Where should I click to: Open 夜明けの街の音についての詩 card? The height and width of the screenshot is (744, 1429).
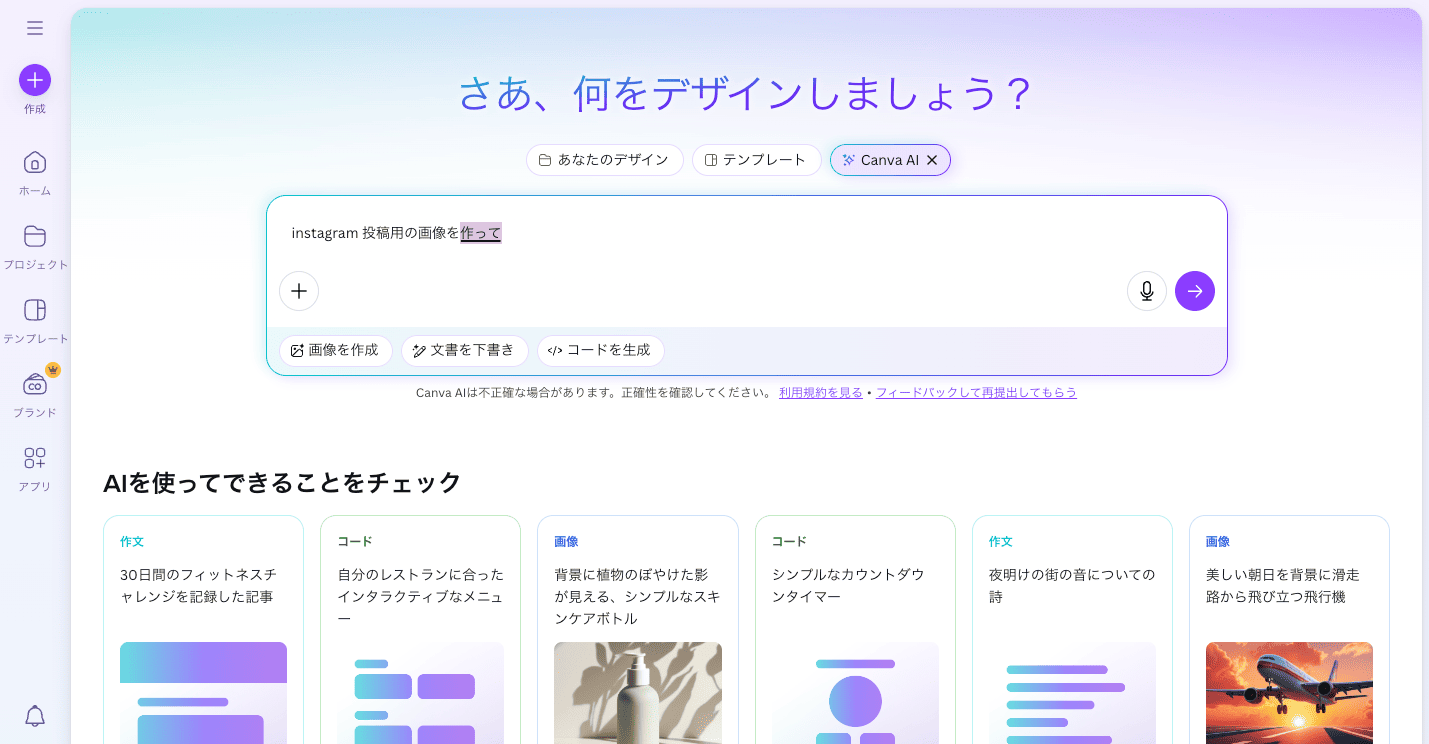(1072, 630)
